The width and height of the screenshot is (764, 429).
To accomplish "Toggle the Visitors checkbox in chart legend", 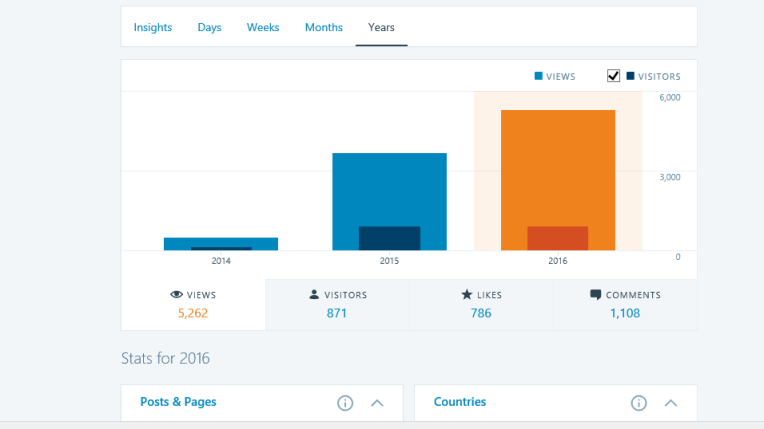I will 614,76.
